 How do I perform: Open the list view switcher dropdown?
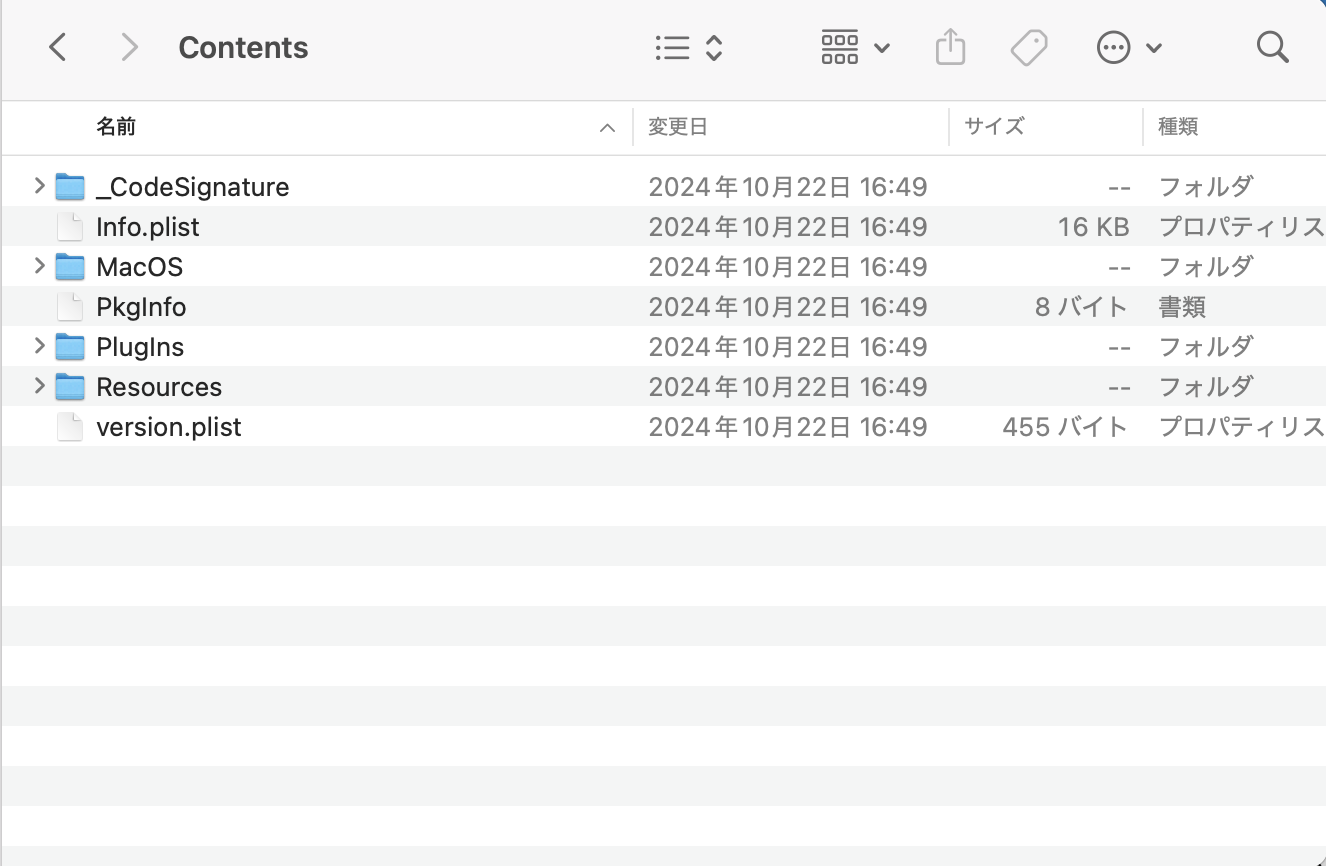tap(688, 47)
